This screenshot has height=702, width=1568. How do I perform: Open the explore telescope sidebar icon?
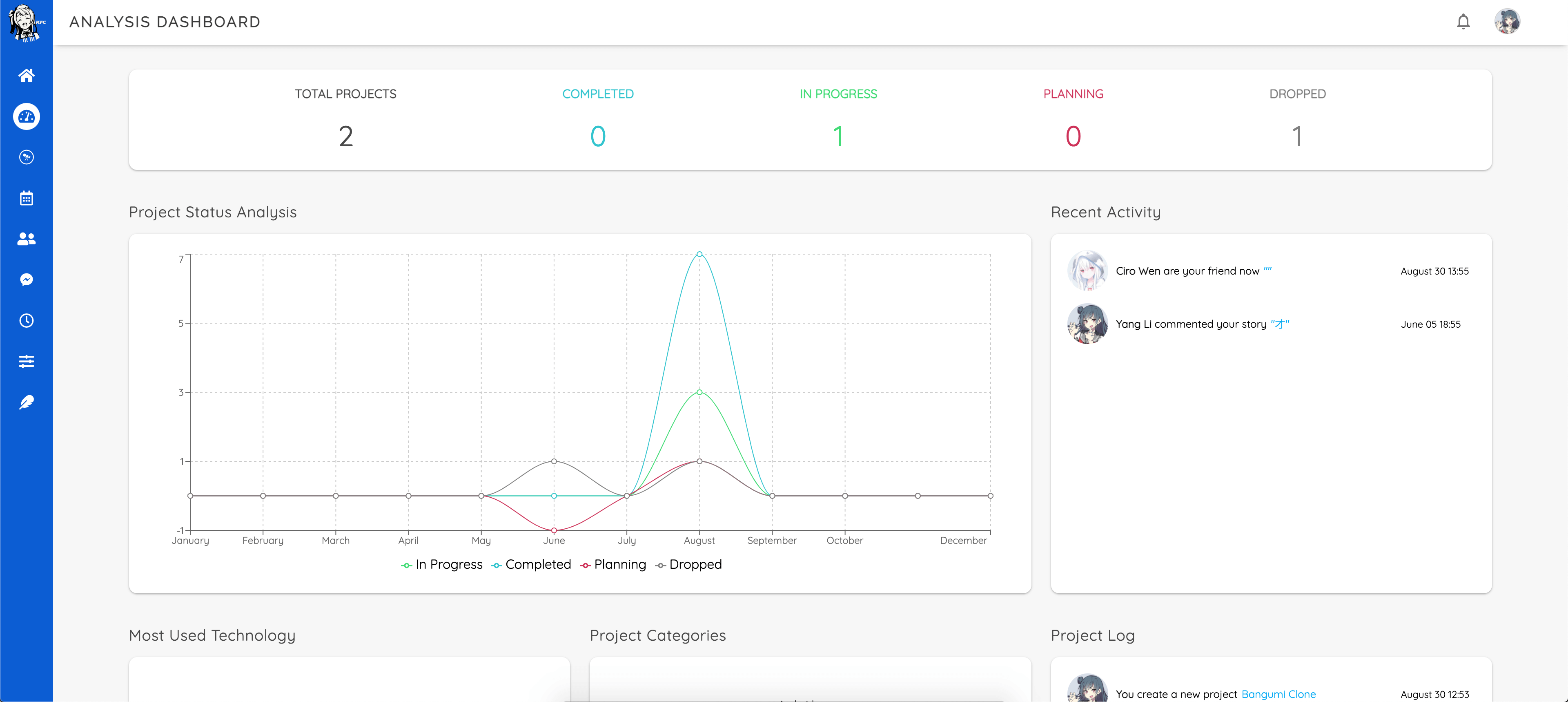pyautogui.click(x=26, y=157)
